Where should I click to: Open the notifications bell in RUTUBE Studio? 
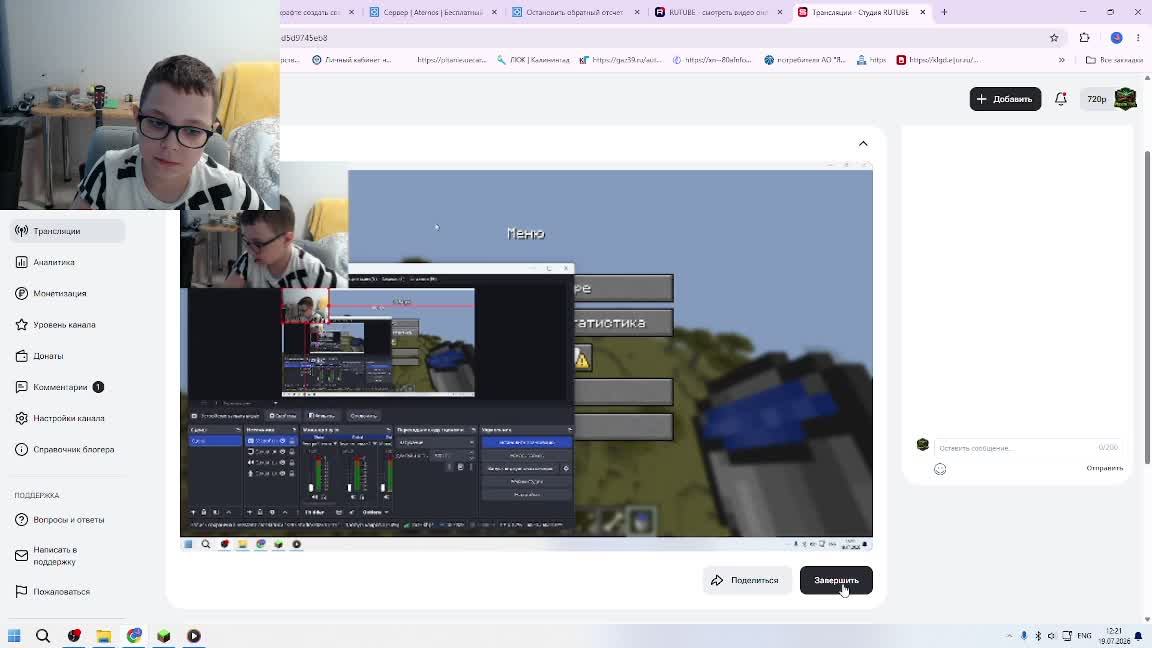[x=1060, y=98]
